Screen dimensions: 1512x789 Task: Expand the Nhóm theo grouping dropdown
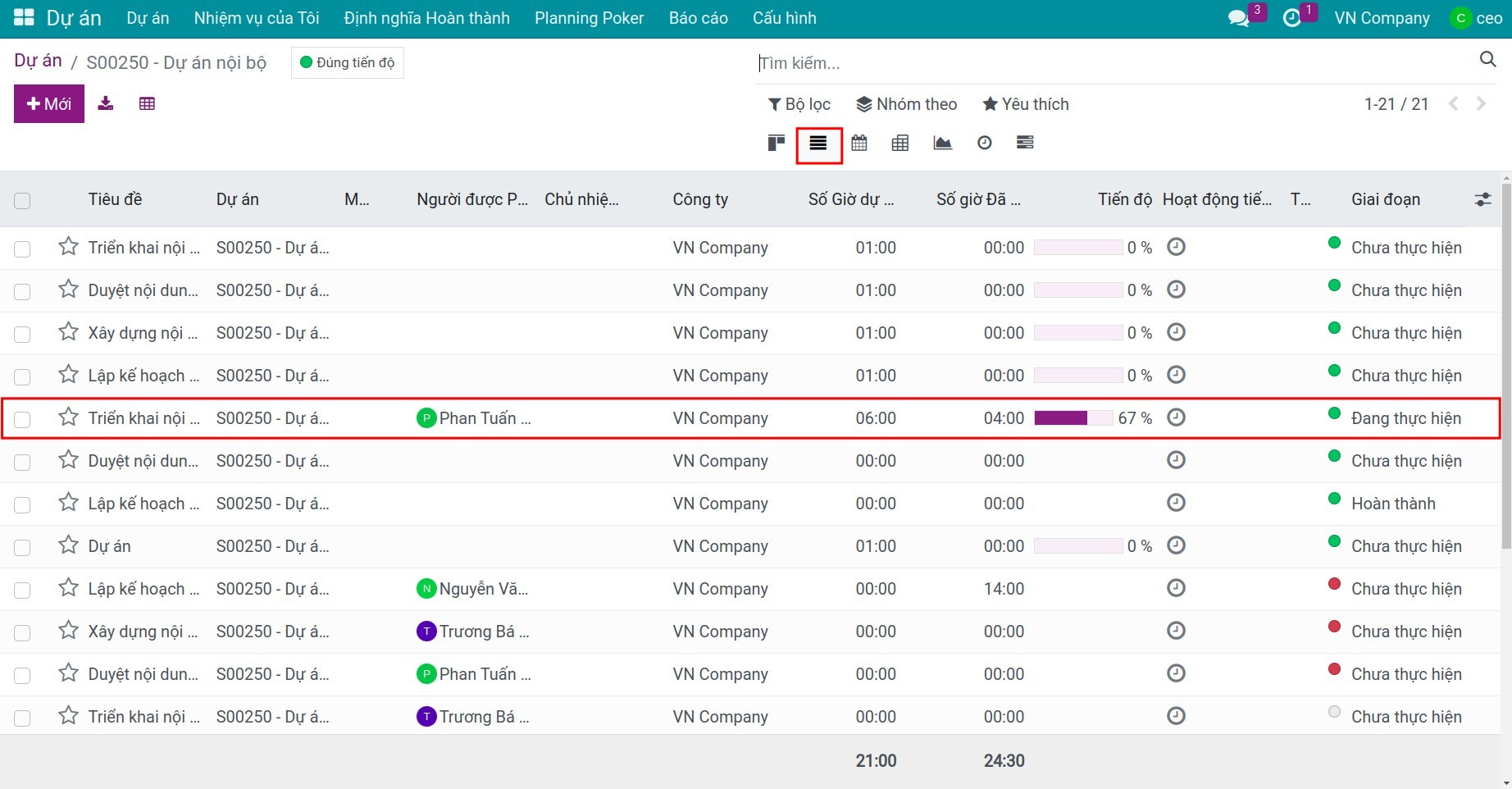[907, 104]
